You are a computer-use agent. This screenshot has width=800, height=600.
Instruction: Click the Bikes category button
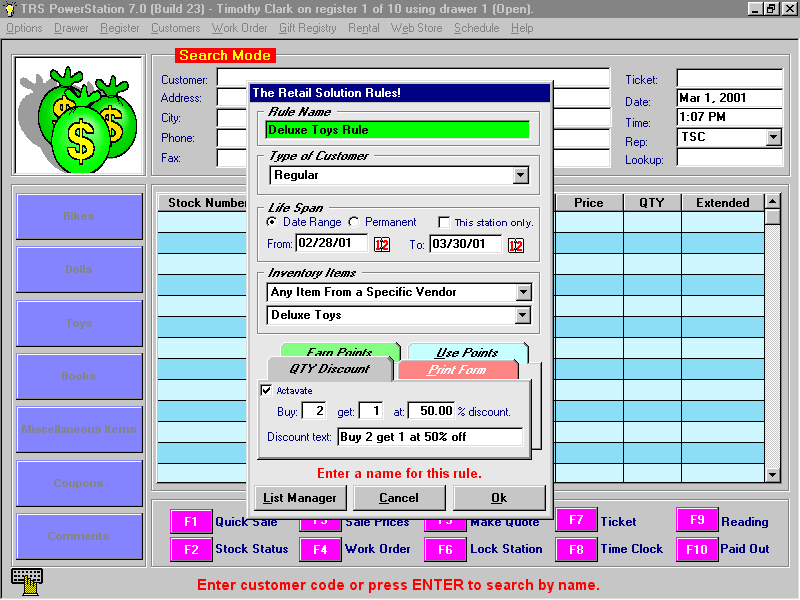tap(79, 216)
